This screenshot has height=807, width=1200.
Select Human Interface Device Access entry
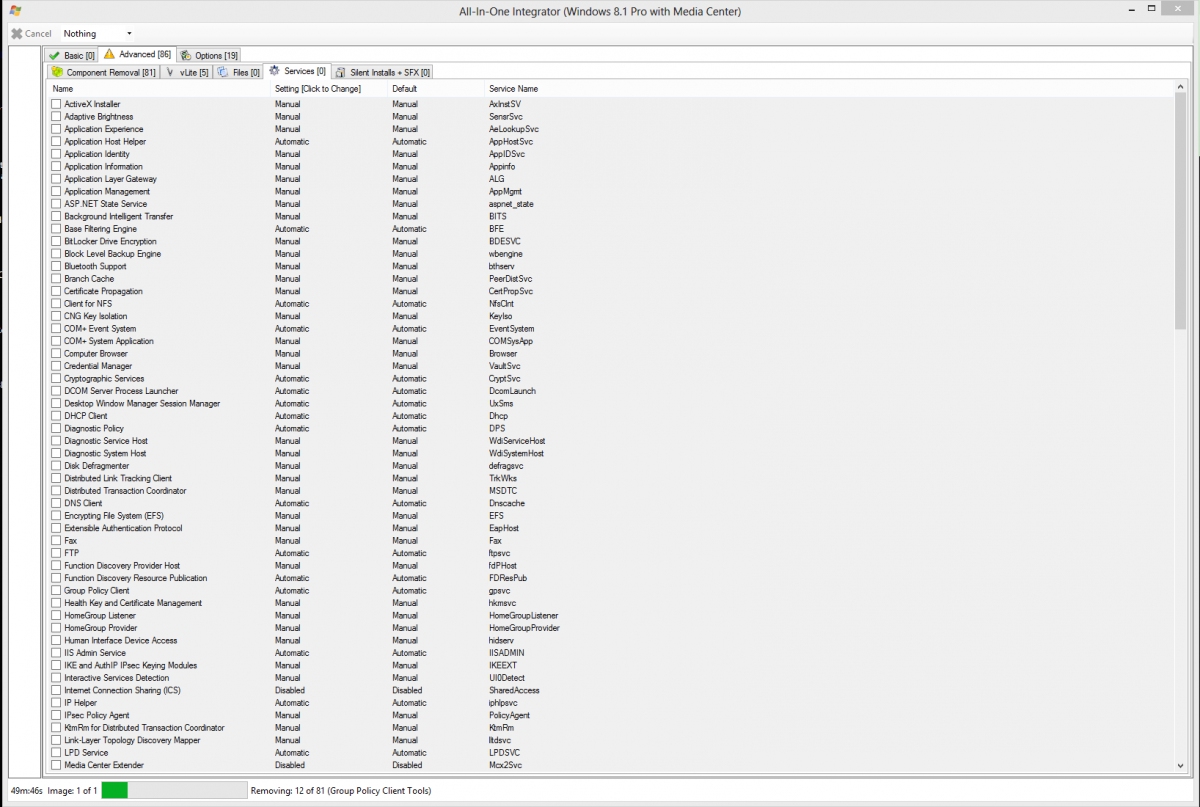coord(120,640)
